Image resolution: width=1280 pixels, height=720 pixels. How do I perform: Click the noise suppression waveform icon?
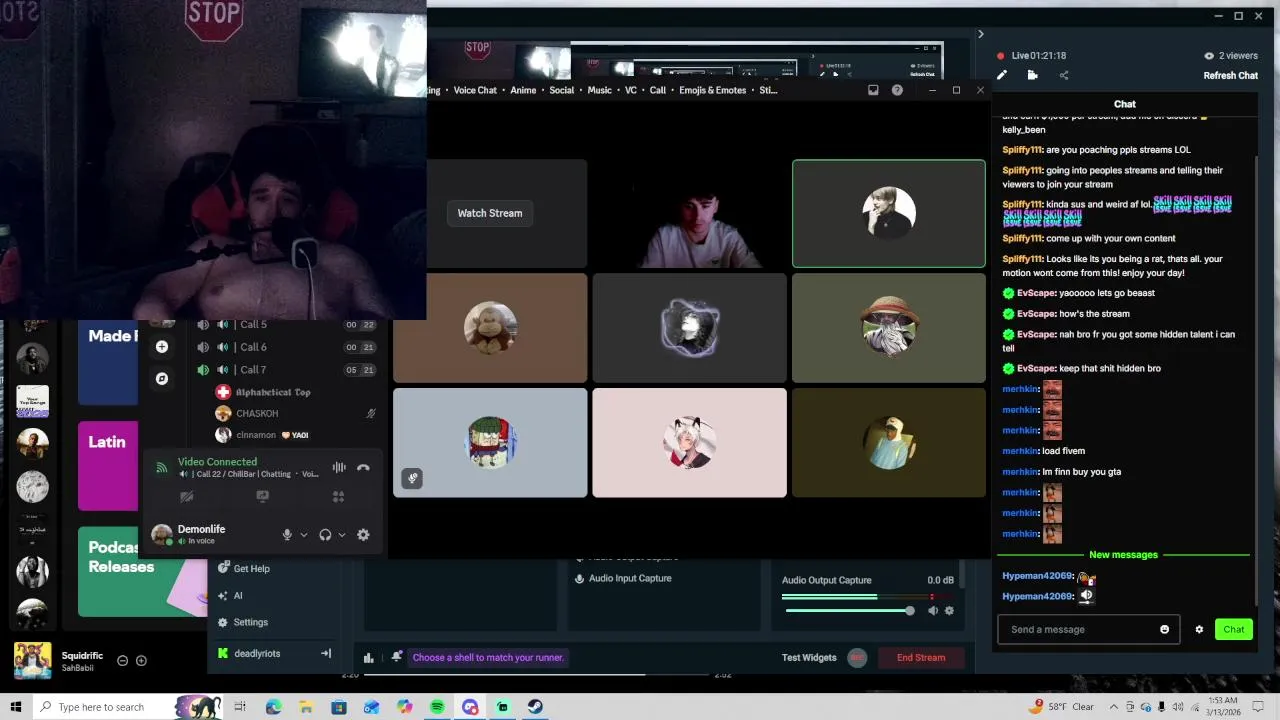coord(339,467)
